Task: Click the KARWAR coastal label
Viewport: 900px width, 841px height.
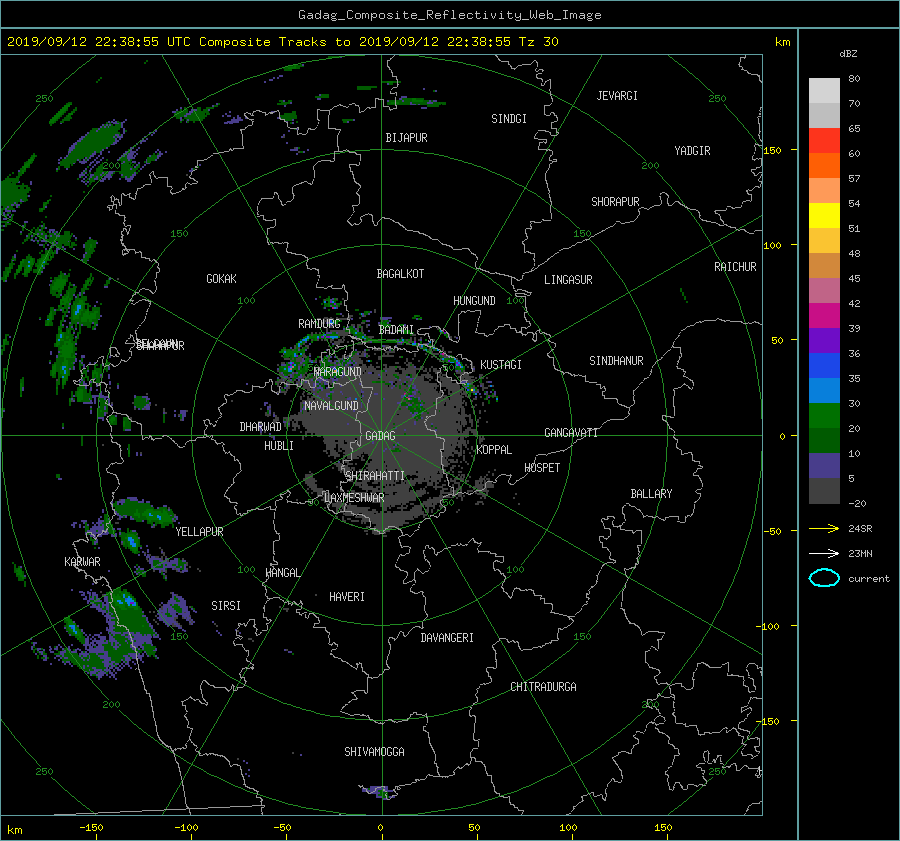Action: click(x=82, y=562)
